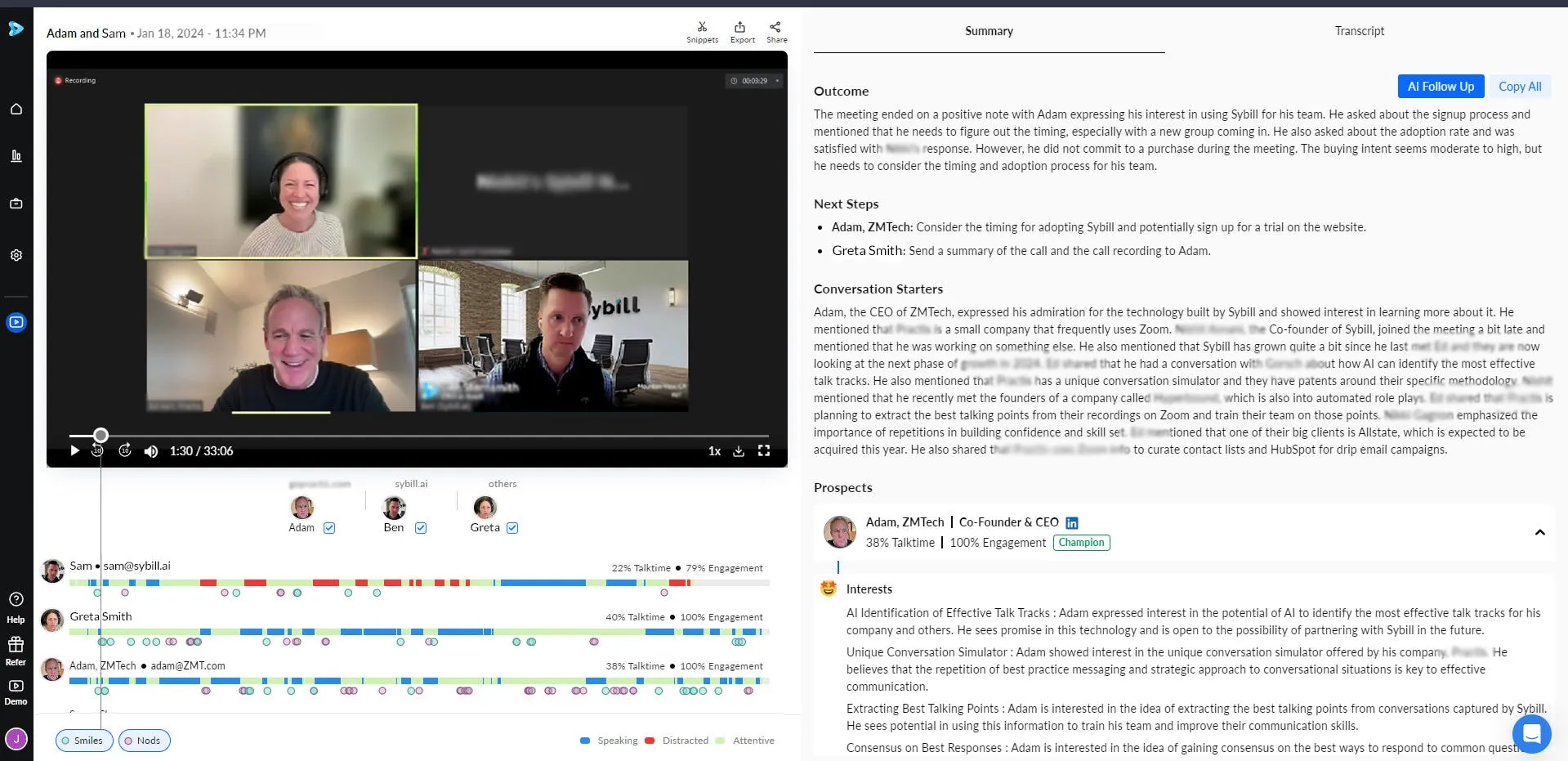1568x761 pixels.
Task: Click the Outcome section heading
Action: point(841,92)
